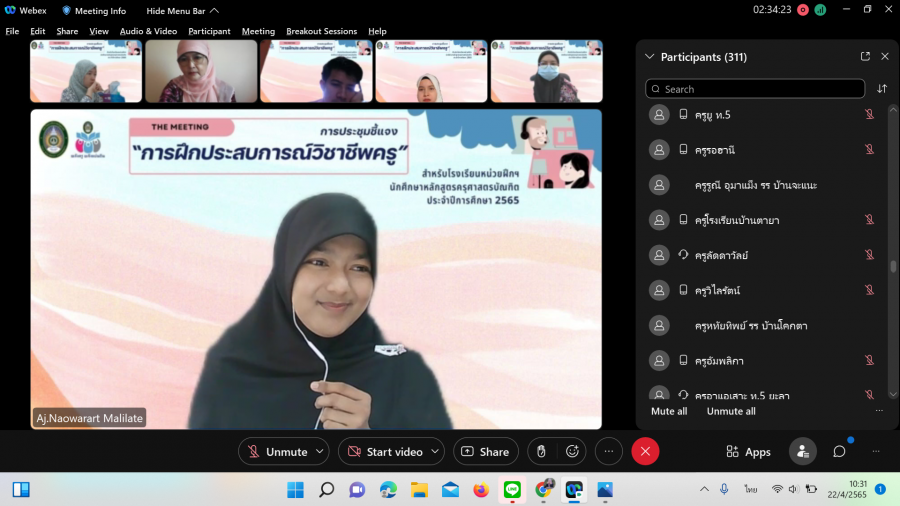
Task: Toggle the Participants panel button
Action: (802, 452)
